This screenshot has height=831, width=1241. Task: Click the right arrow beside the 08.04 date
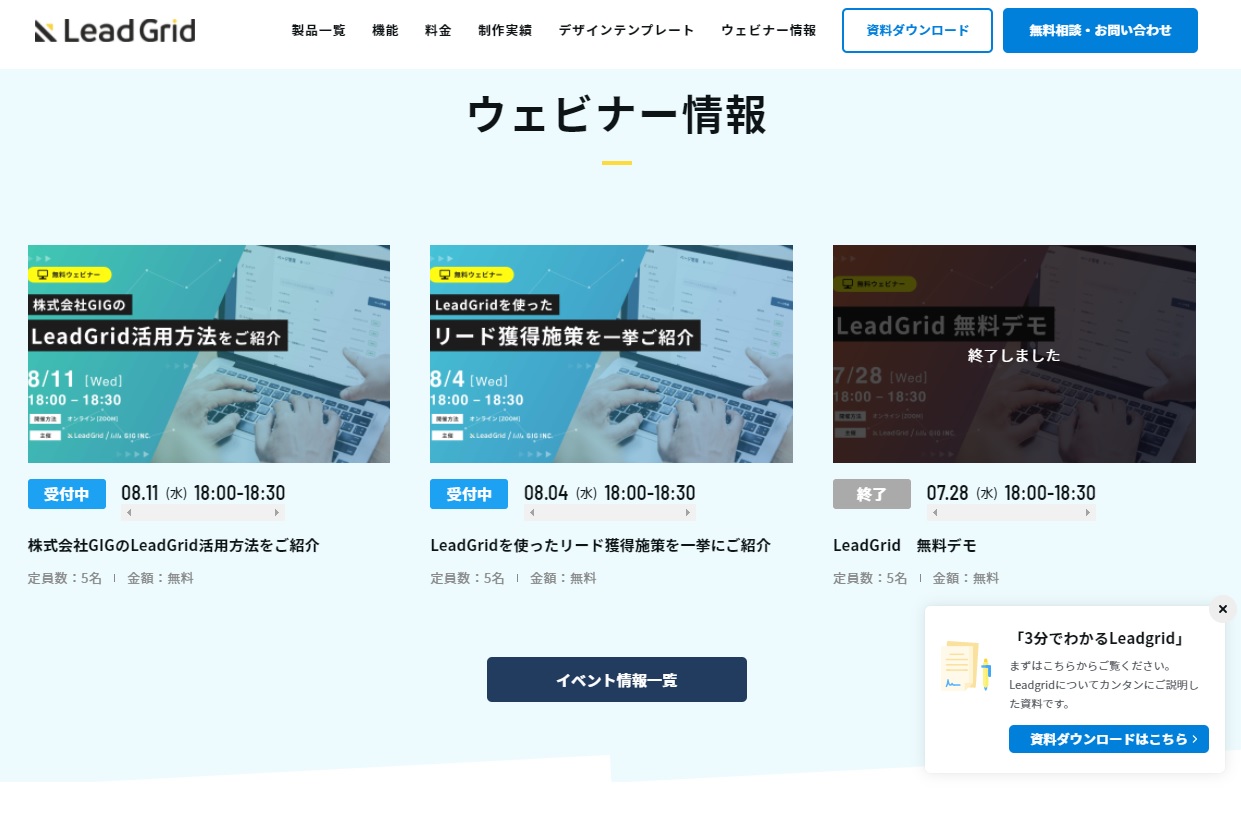click(688, 511)
